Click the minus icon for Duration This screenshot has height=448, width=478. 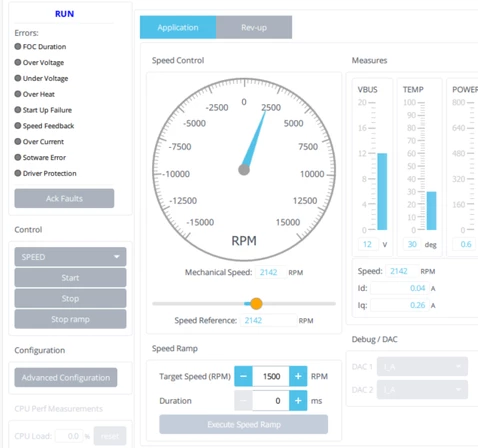(x=243, y=401)
